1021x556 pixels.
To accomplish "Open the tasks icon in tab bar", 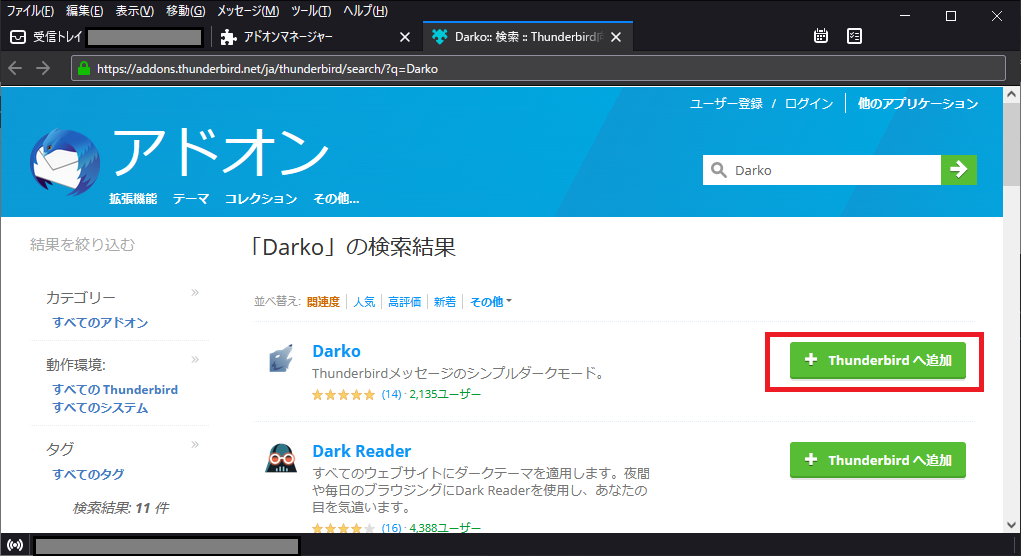I will (x=854, y=36).
